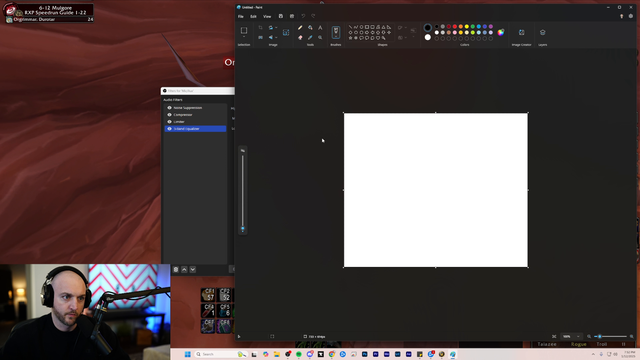Toggle Compressor filter visibility eye
Image resolution: width=640 pixels, height=360 pixels.
(169, 115)
